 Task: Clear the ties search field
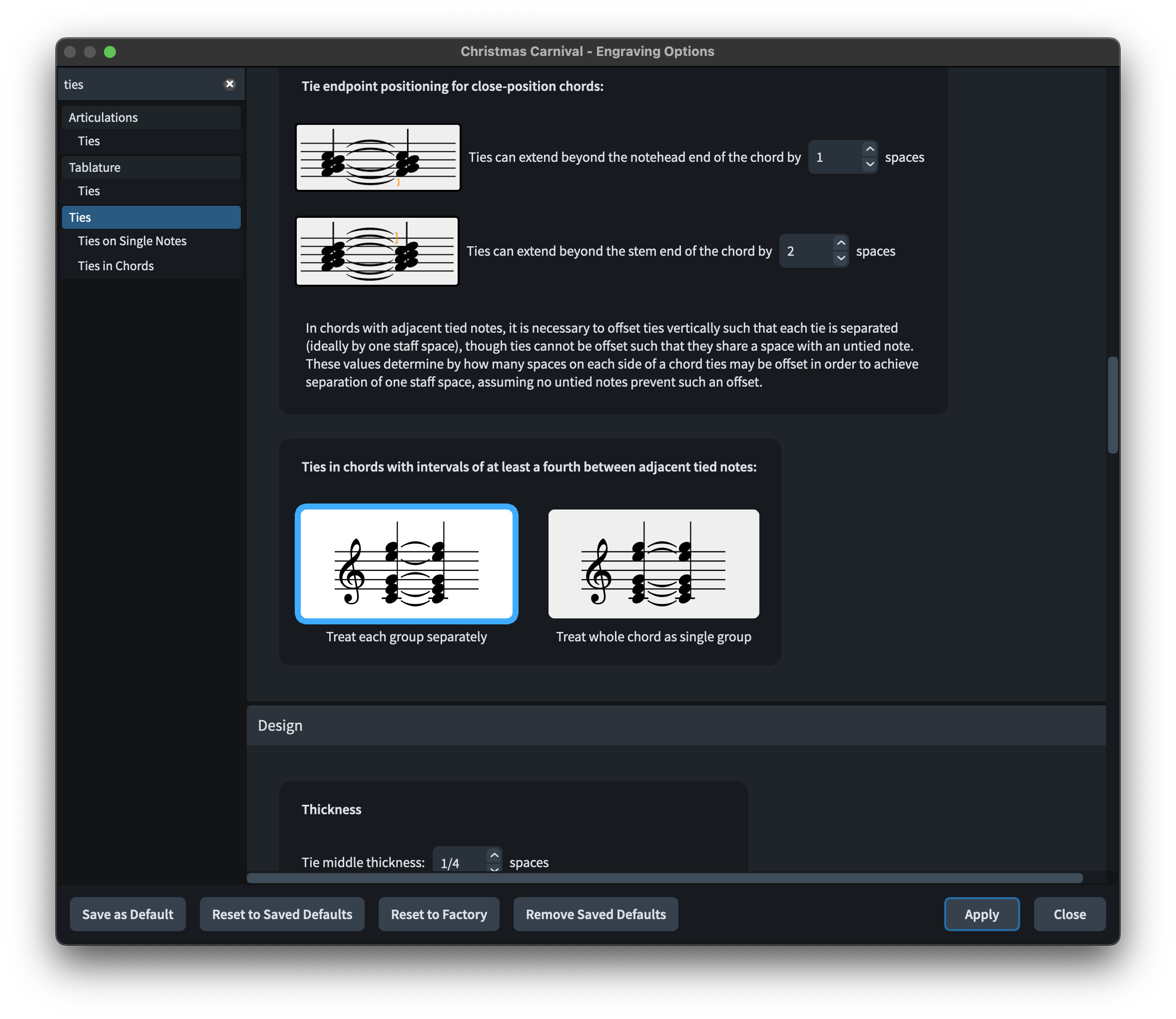(x=229, y=84)
